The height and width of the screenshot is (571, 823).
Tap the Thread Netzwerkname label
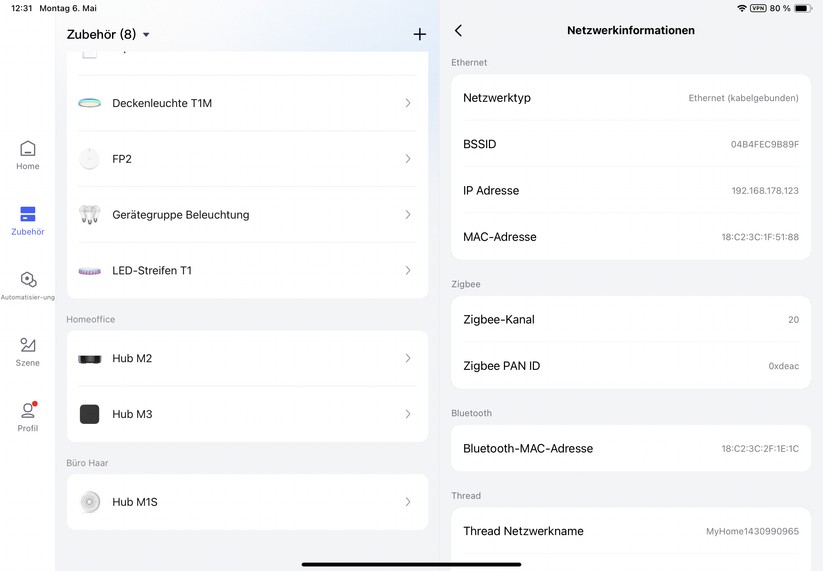coord(523,531)
